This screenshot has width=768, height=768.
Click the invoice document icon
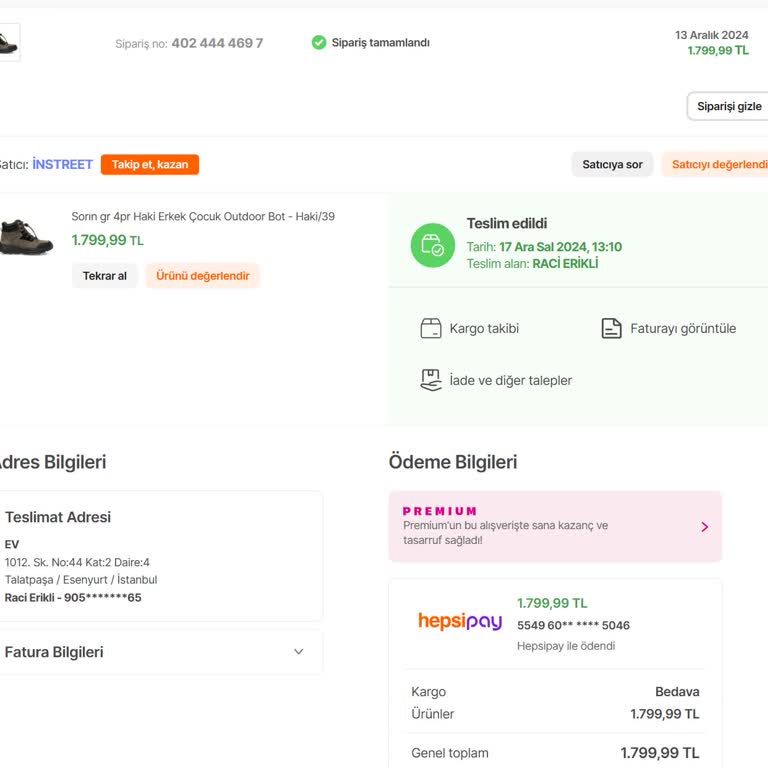[611, 328]
